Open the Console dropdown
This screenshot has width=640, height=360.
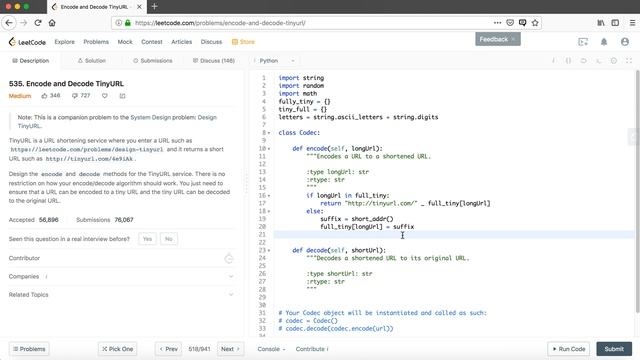tap(271, 349)
